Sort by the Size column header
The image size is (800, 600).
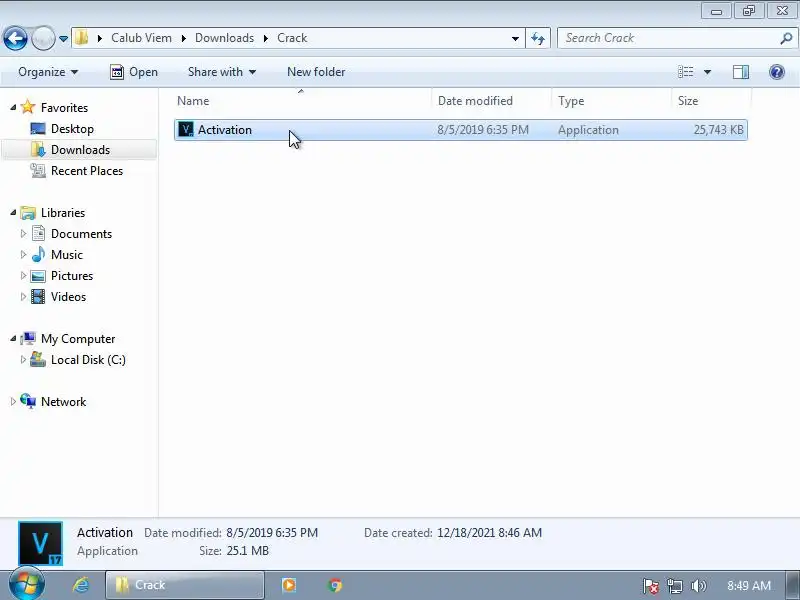coord(711,101)
